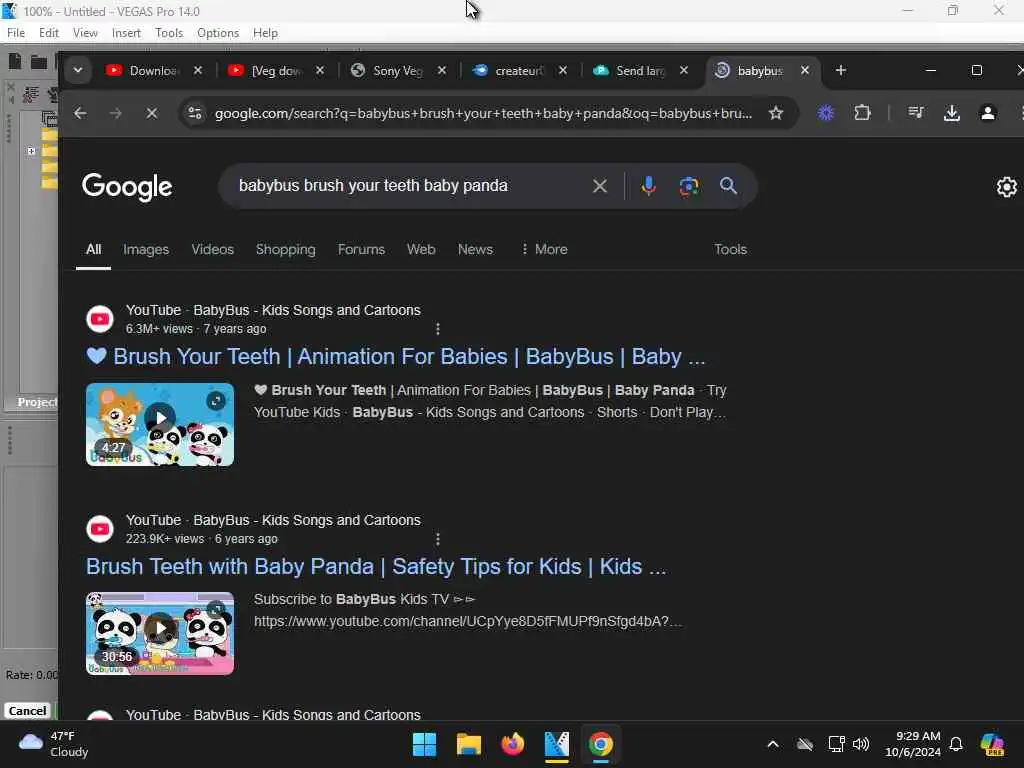Screen dimensions: 1024x768
Task: Click the New project icon in VEGAS toolbar
Action: (x=14, y=62)
